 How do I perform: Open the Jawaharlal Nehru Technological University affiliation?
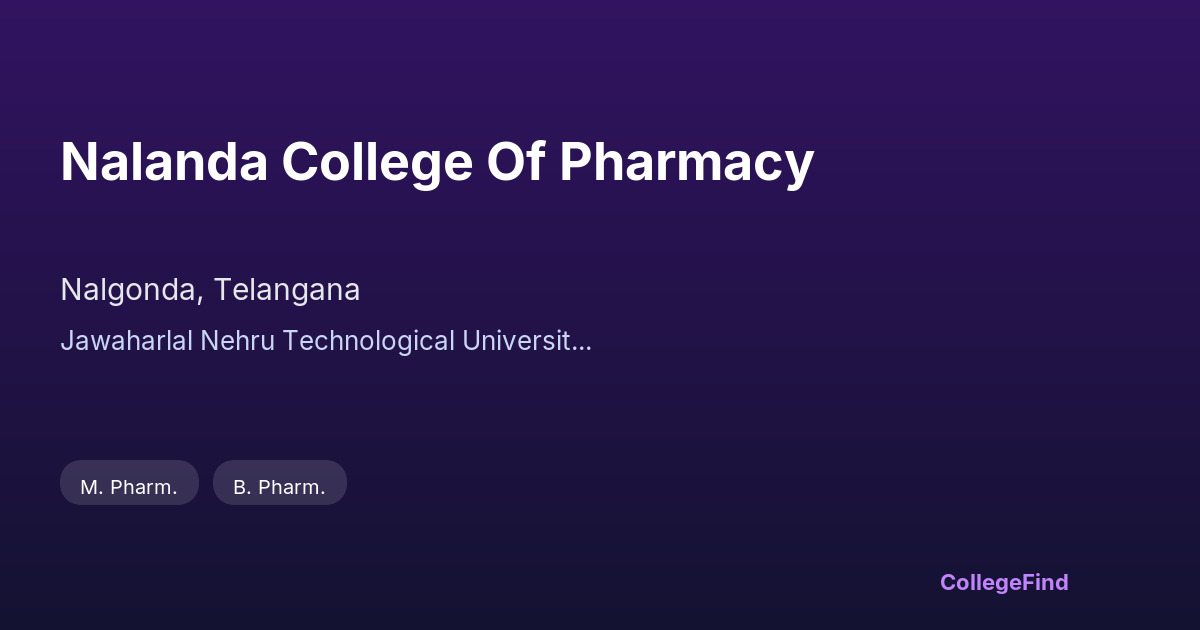[325, 340]
